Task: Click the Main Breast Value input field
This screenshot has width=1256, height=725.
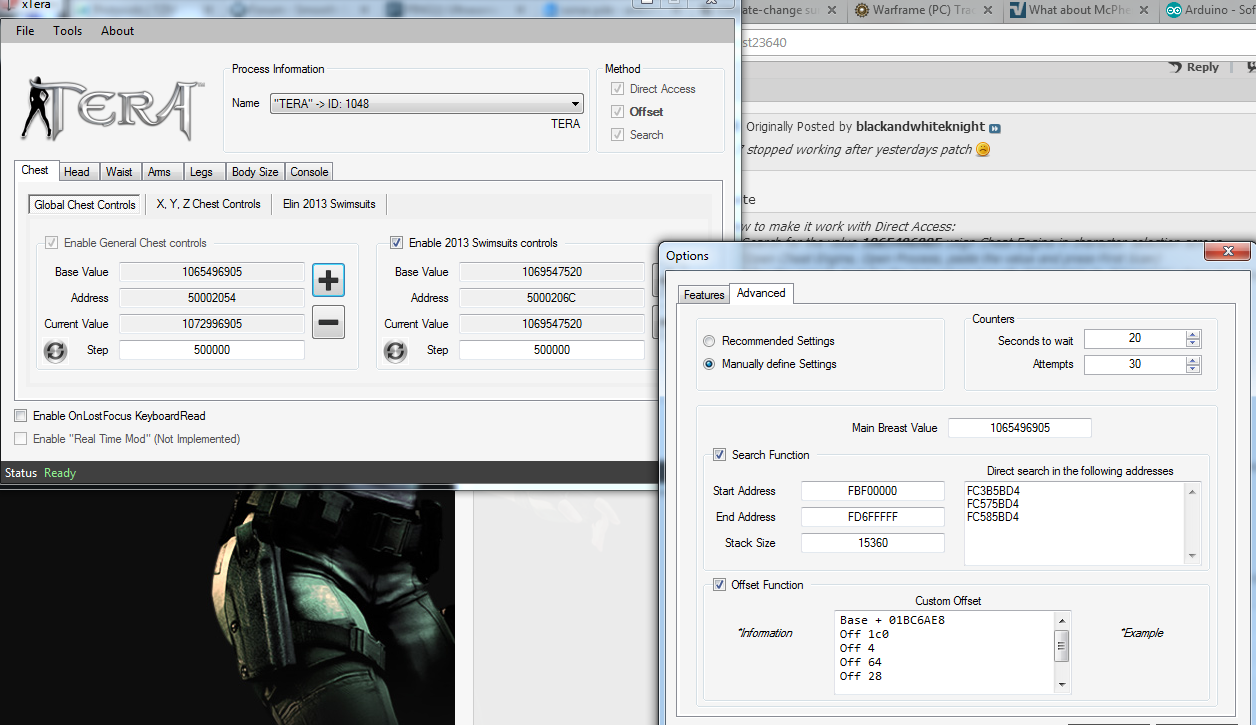Action: click(1019, 428)
